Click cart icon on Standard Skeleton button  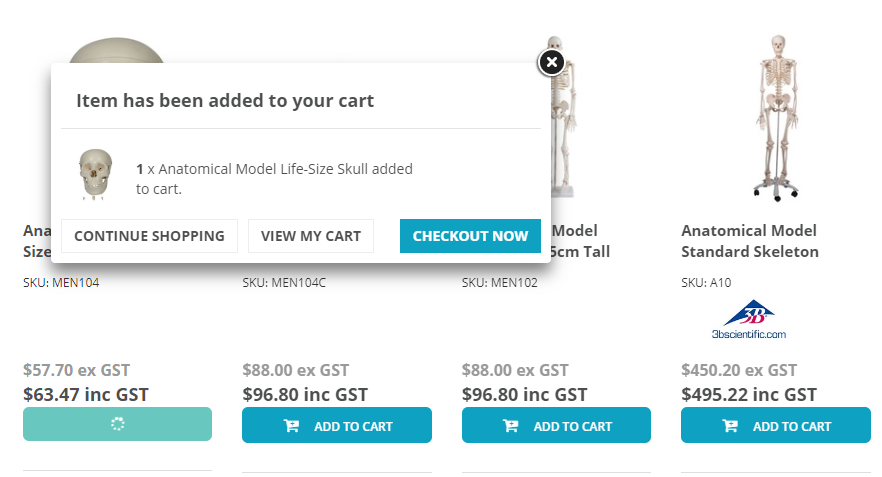[x=730, y=426]
